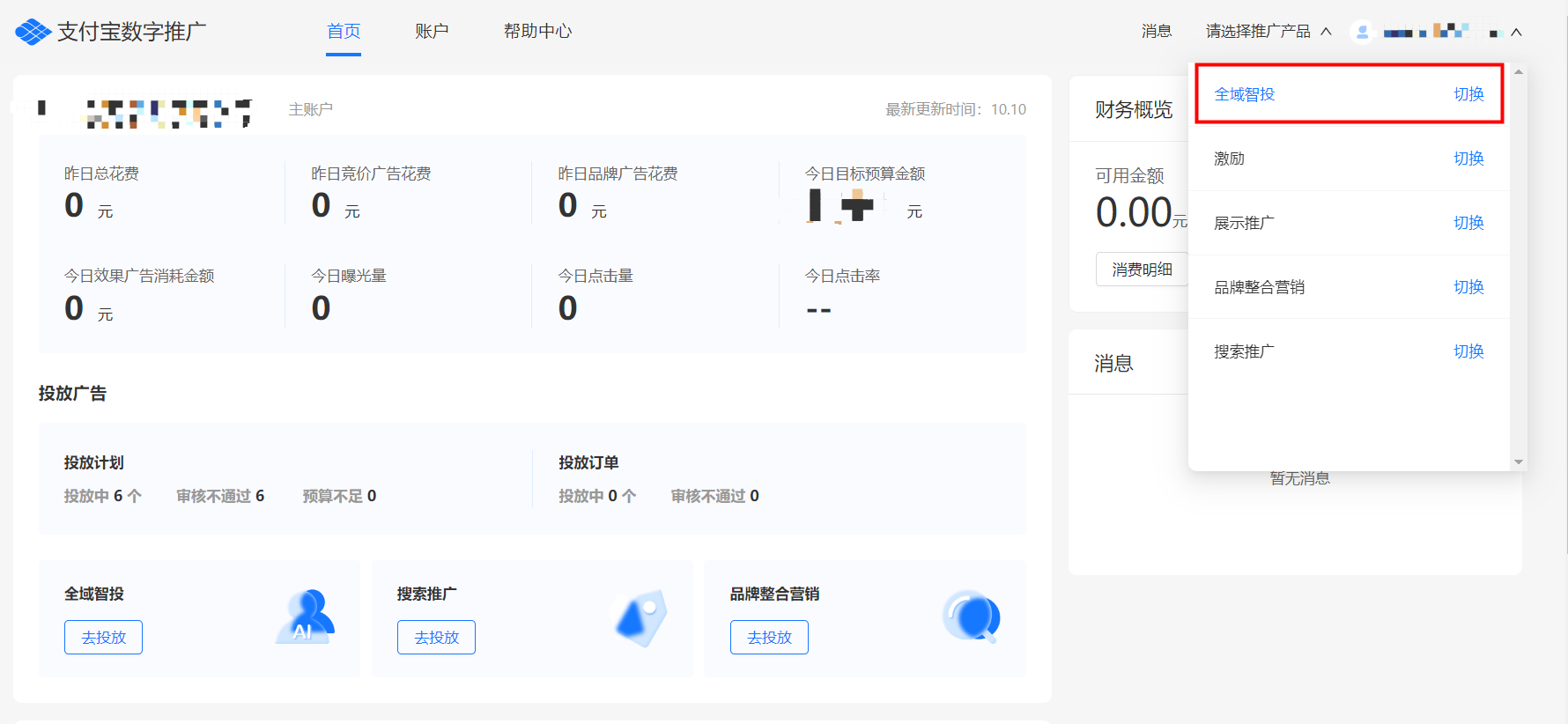Select 品牌整合营销 in the dropdown list

click(1260, 287)
